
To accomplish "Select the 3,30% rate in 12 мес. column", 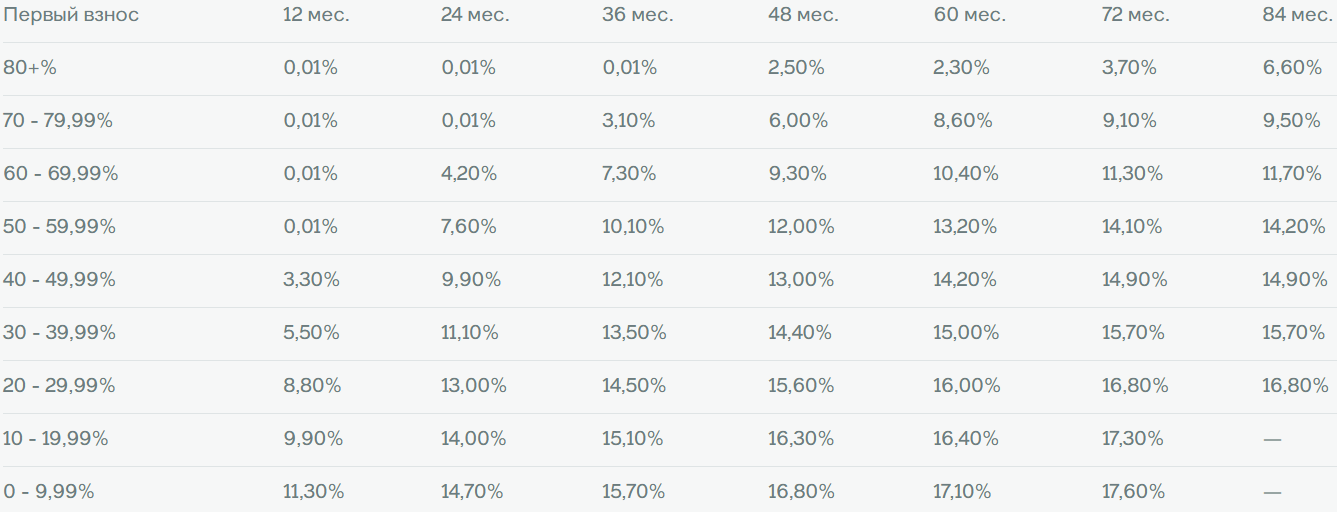I will pyautogui.click(x=311, y=280).
